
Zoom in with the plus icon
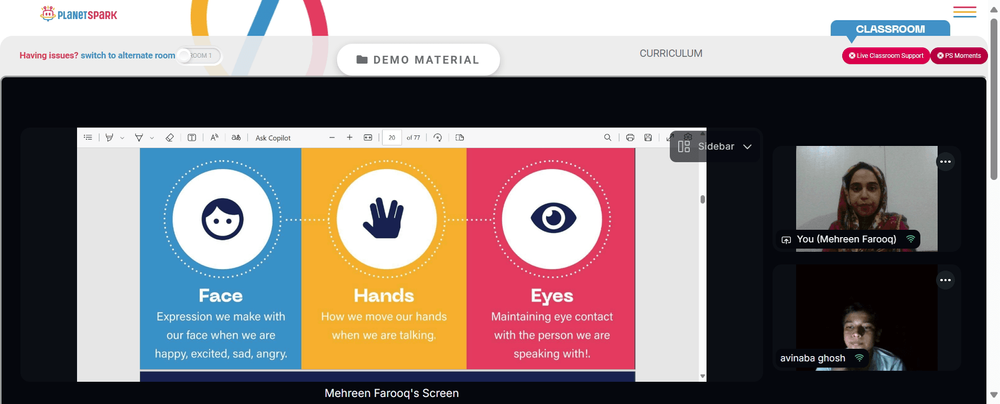coord(349,137)
